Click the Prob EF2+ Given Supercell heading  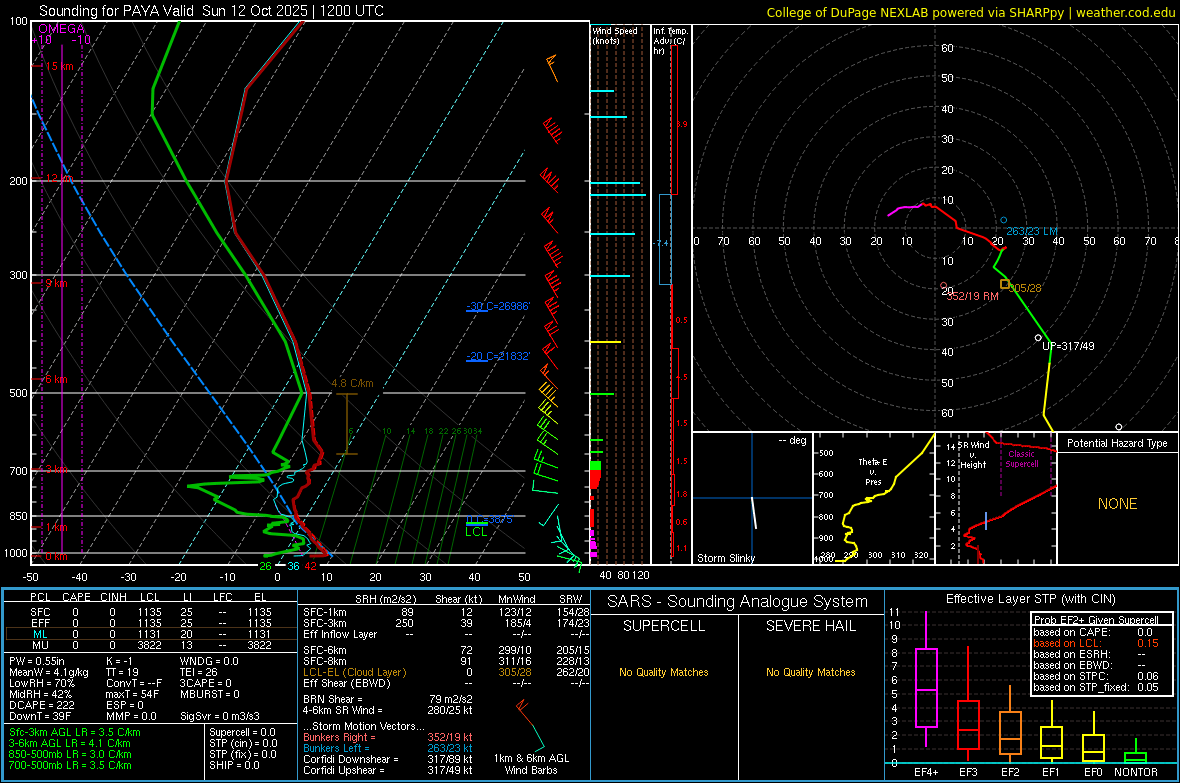[1096, 620]
